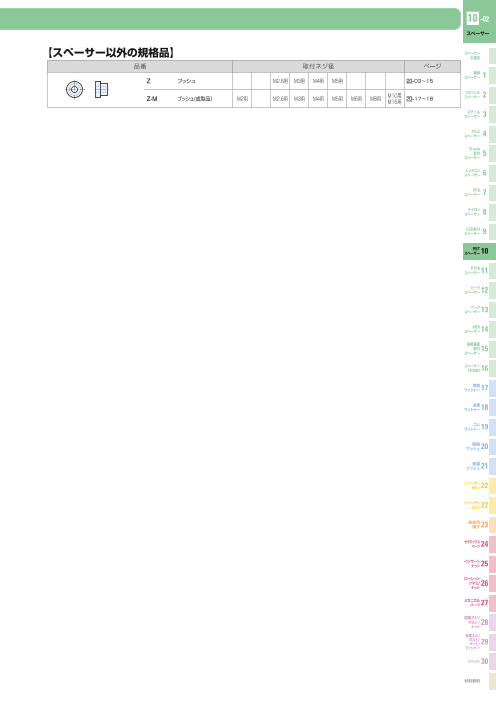Screen dimensions: 496x701
Task: Jump to orange index tab 23
Action: point(479,524)
